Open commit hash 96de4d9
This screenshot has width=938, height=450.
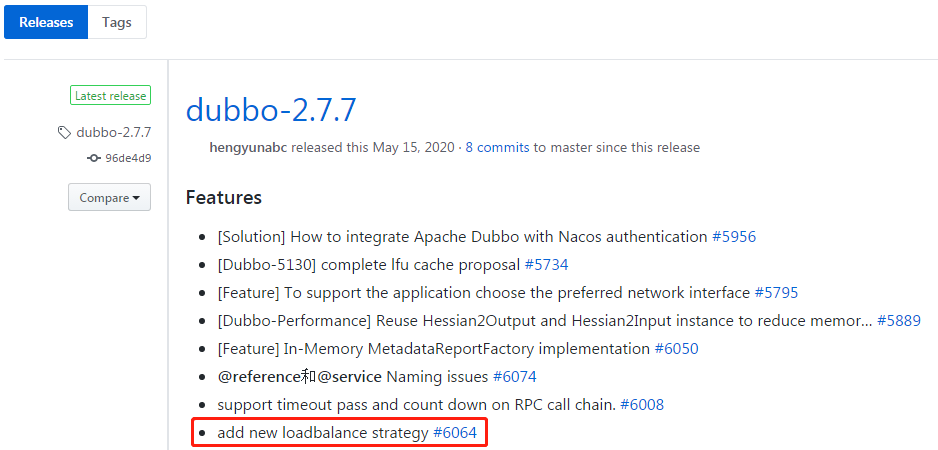pos(128,159)
